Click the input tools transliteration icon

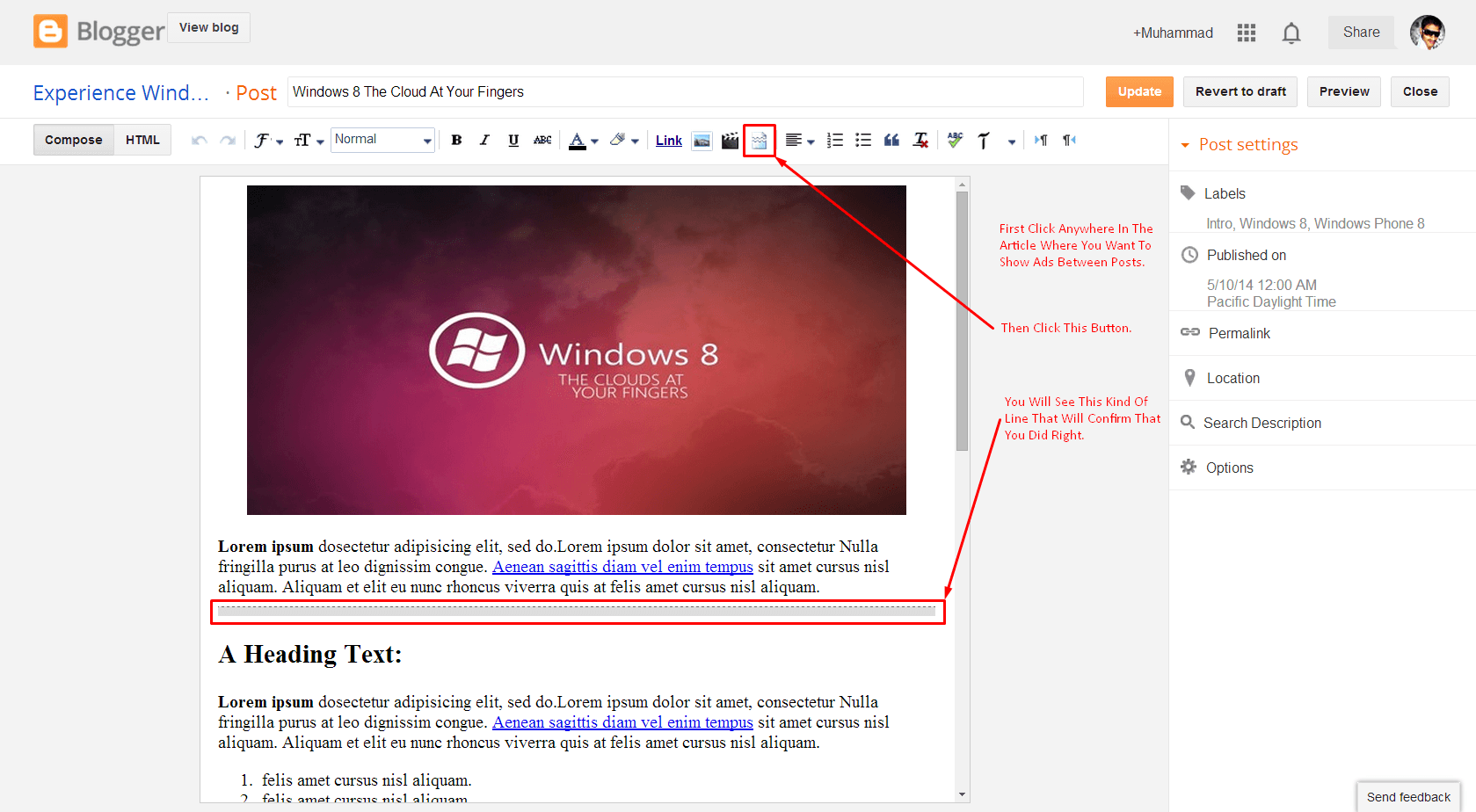coord(984,141)
